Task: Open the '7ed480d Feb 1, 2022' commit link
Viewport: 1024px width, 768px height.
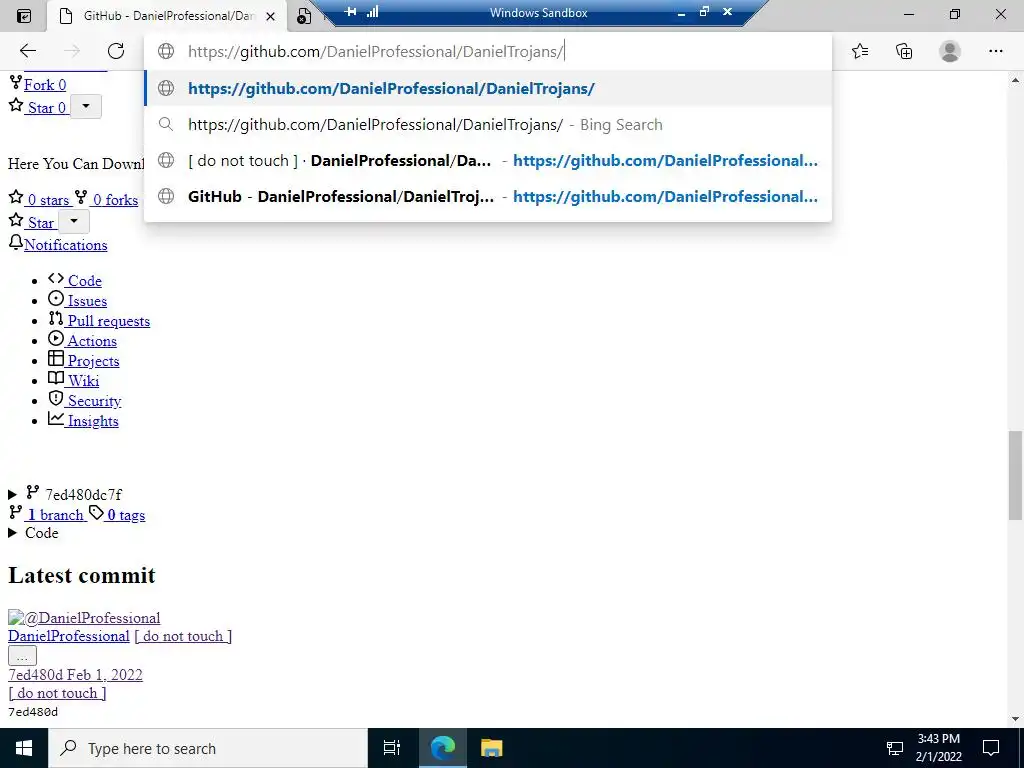Action: [75, 675]
